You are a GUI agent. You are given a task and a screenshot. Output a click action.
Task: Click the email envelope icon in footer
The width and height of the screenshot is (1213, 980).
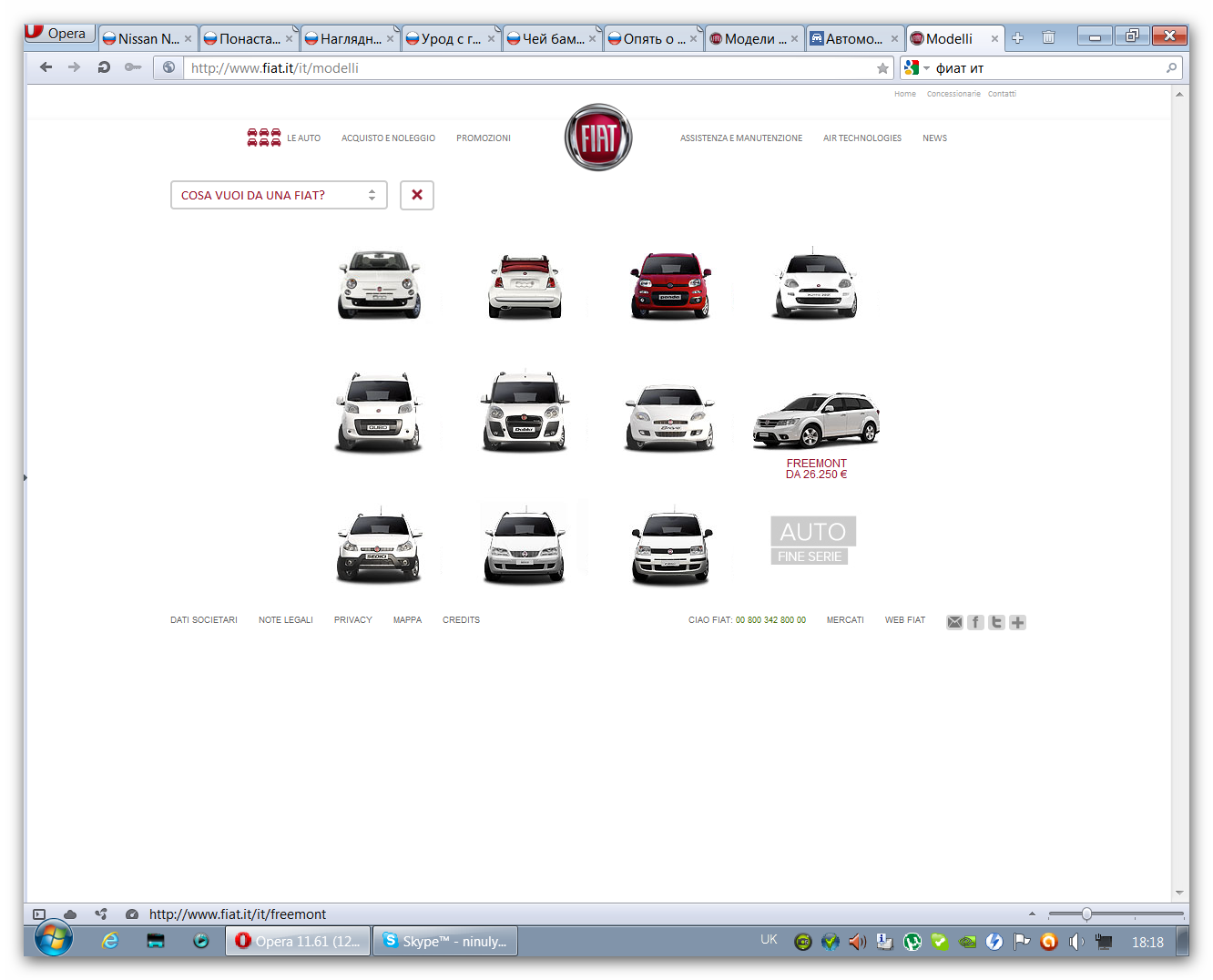tap(954, 622)
